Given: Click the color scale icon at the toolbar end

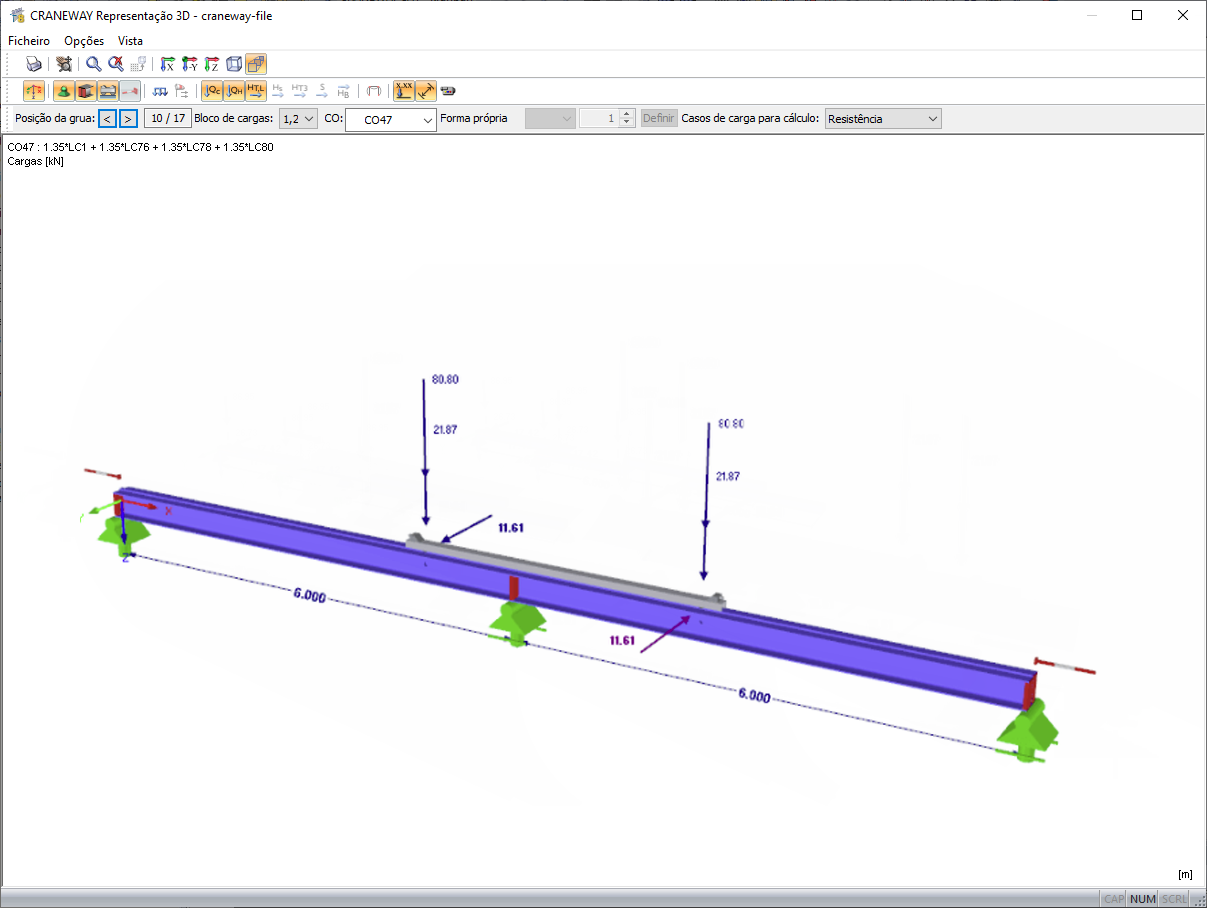Looking at the screenshot, I should pyautogui.click(x=448, y=91).
